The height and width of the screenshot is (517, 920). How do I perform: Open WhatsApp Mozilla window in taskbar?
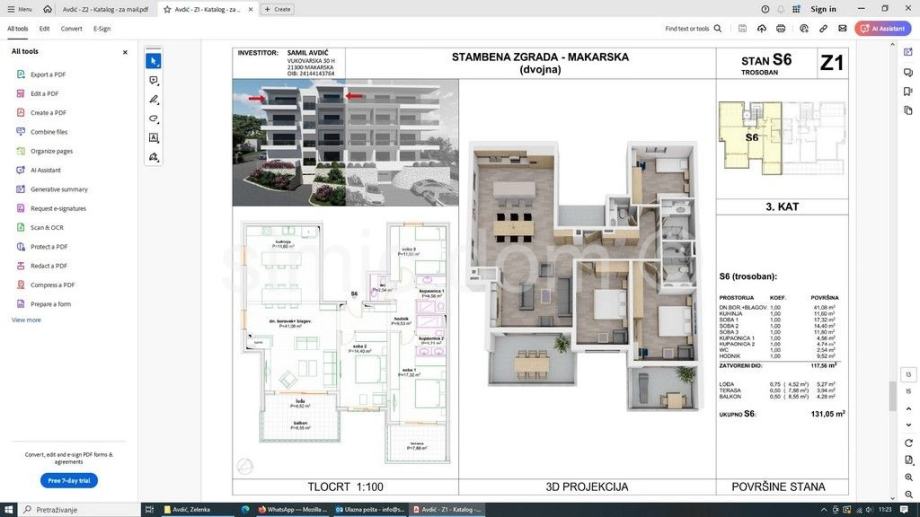pos(293,509)
